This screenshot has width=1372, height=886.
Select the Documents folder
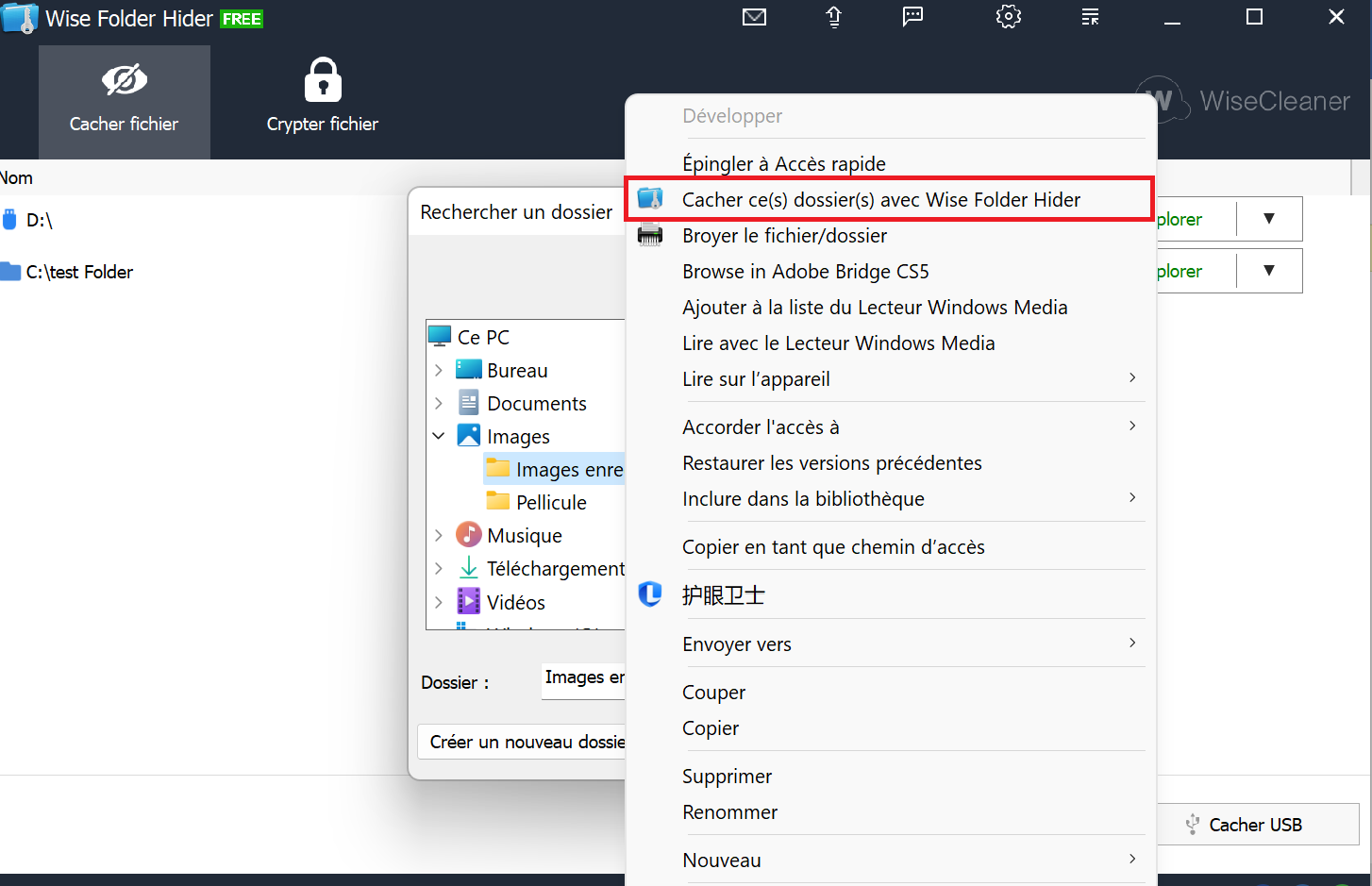pos(537,404)
